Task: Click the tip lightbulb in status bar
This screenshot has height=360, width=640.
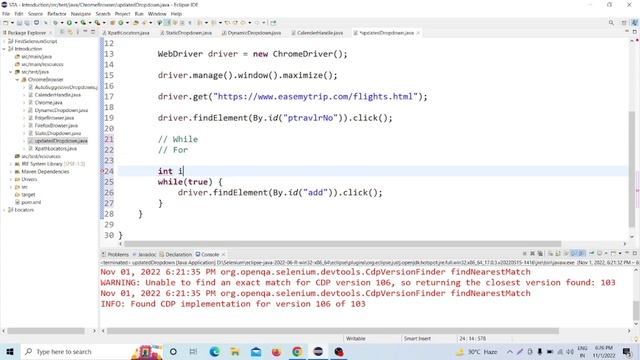Action: pyautogui.click(x=636, y=339)
